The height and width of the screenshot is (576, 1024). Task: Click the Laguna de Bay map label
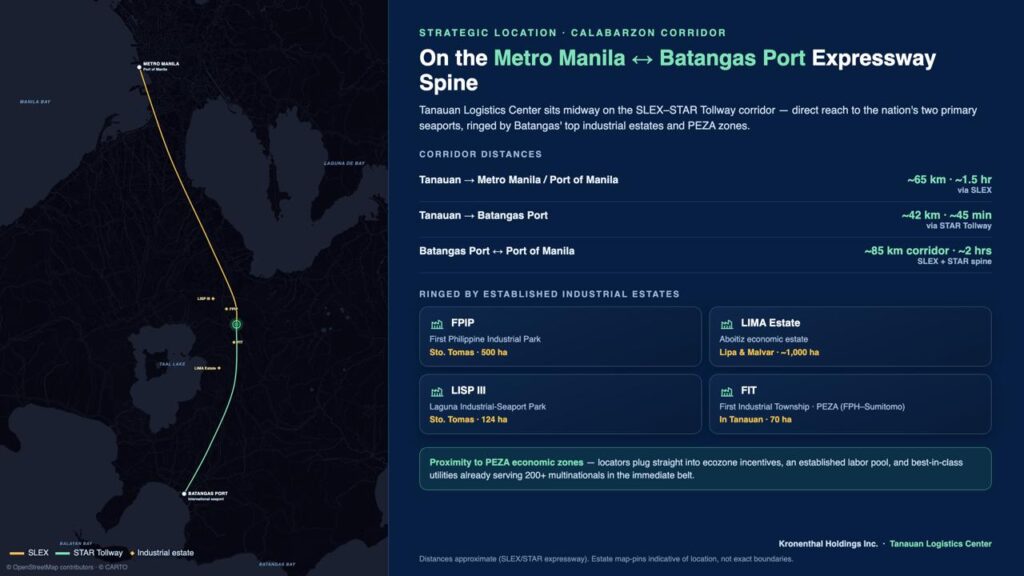344,163
